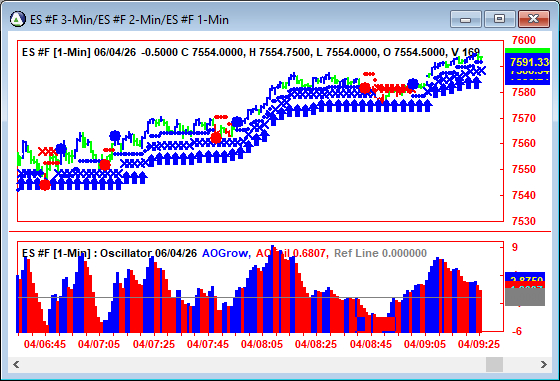The image size is (560, 381).
Task: Click the chart window application icon
Action: [18, 19]
